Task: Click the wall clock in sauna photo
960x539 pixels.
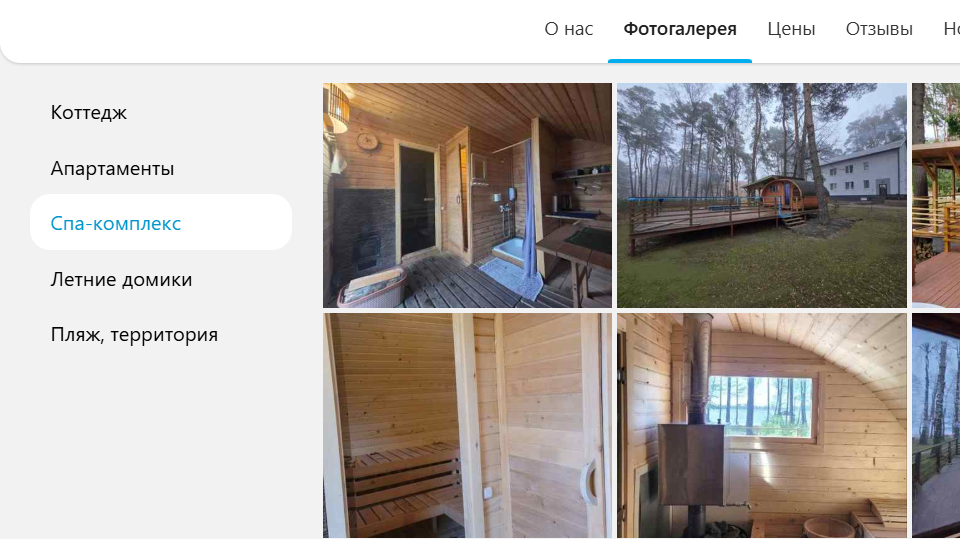Action: (367, 141)
